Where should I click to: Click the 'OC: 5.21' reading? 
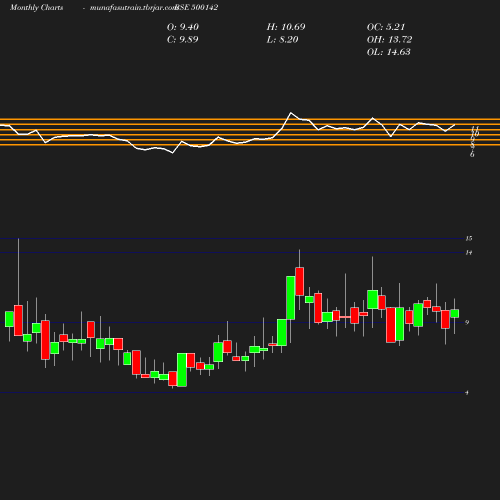click(x=386, y=27)
